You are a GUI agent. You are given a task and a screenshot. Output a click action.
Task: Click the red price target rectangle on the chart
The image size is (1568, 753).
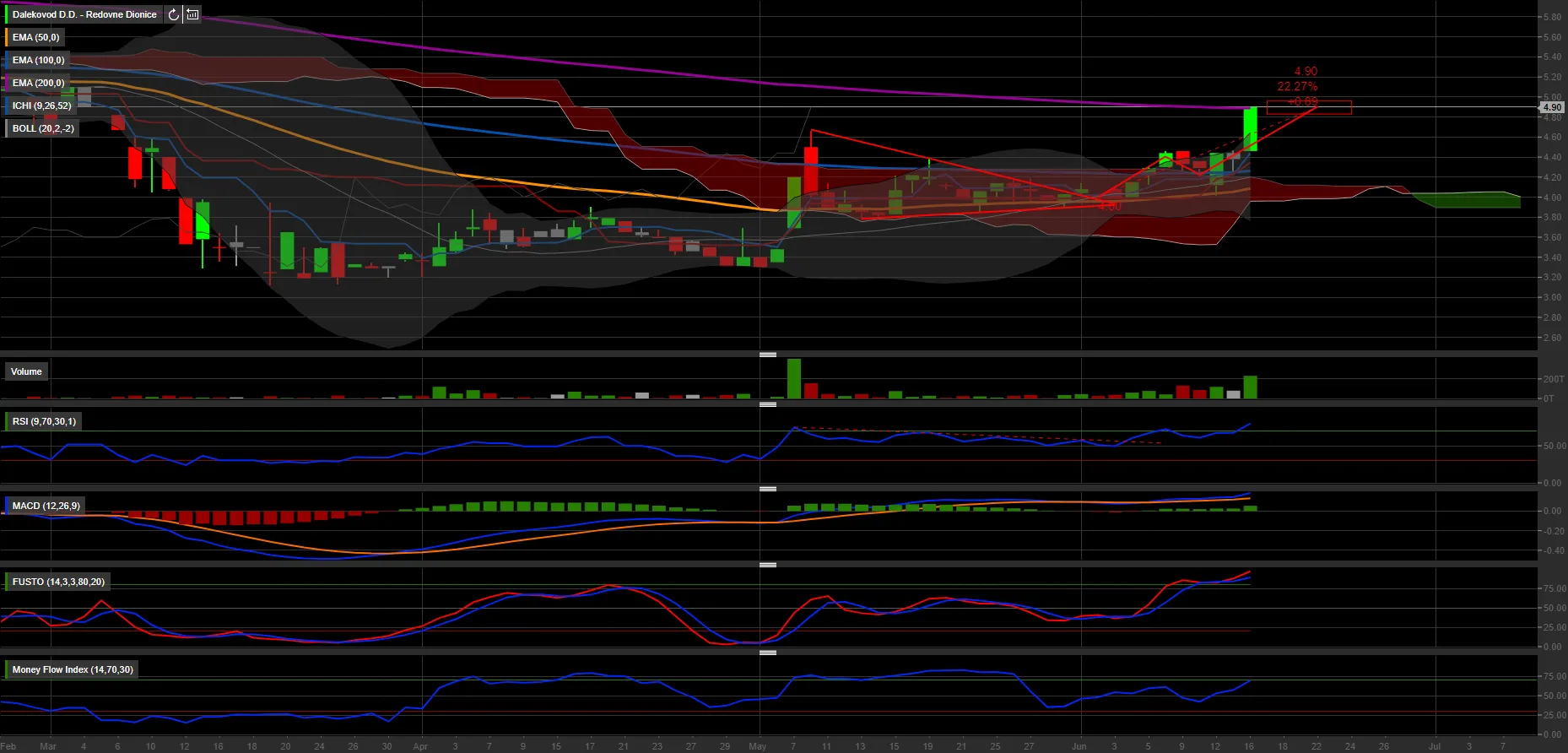click(1309, 107)
